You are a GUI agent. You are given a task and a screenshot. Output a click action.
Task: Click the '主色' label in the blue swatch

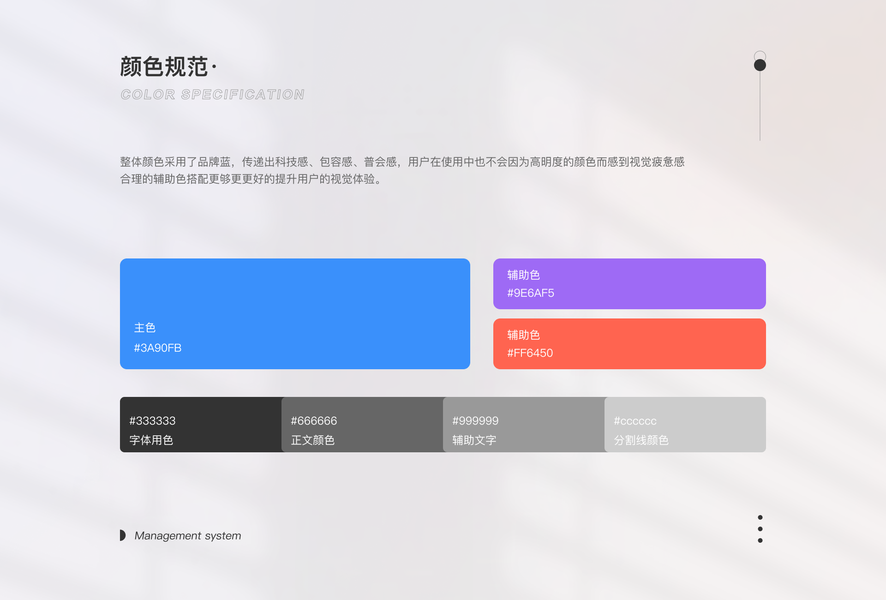pyautogui.click(x=145, y=328)
